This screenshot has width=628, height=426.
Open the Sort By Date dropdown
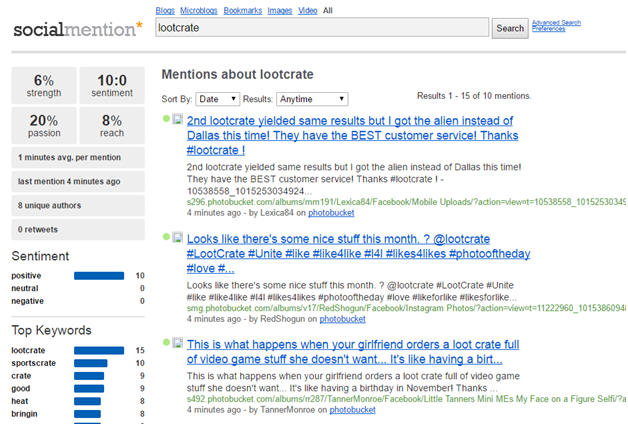(217, 99)
